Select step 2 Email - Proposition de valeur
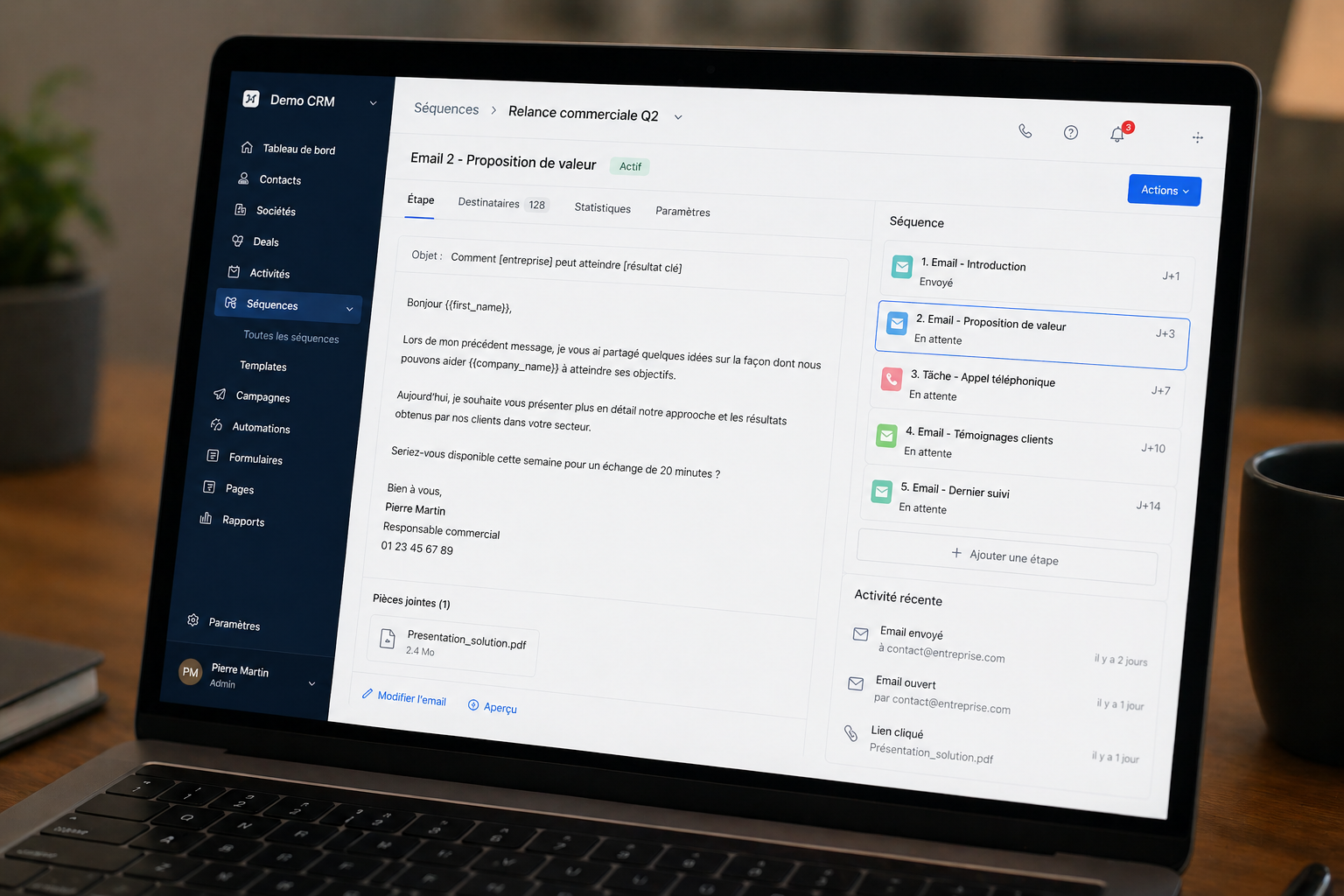This screenshot has height=896, width=1344. [x=1032, y=333]
